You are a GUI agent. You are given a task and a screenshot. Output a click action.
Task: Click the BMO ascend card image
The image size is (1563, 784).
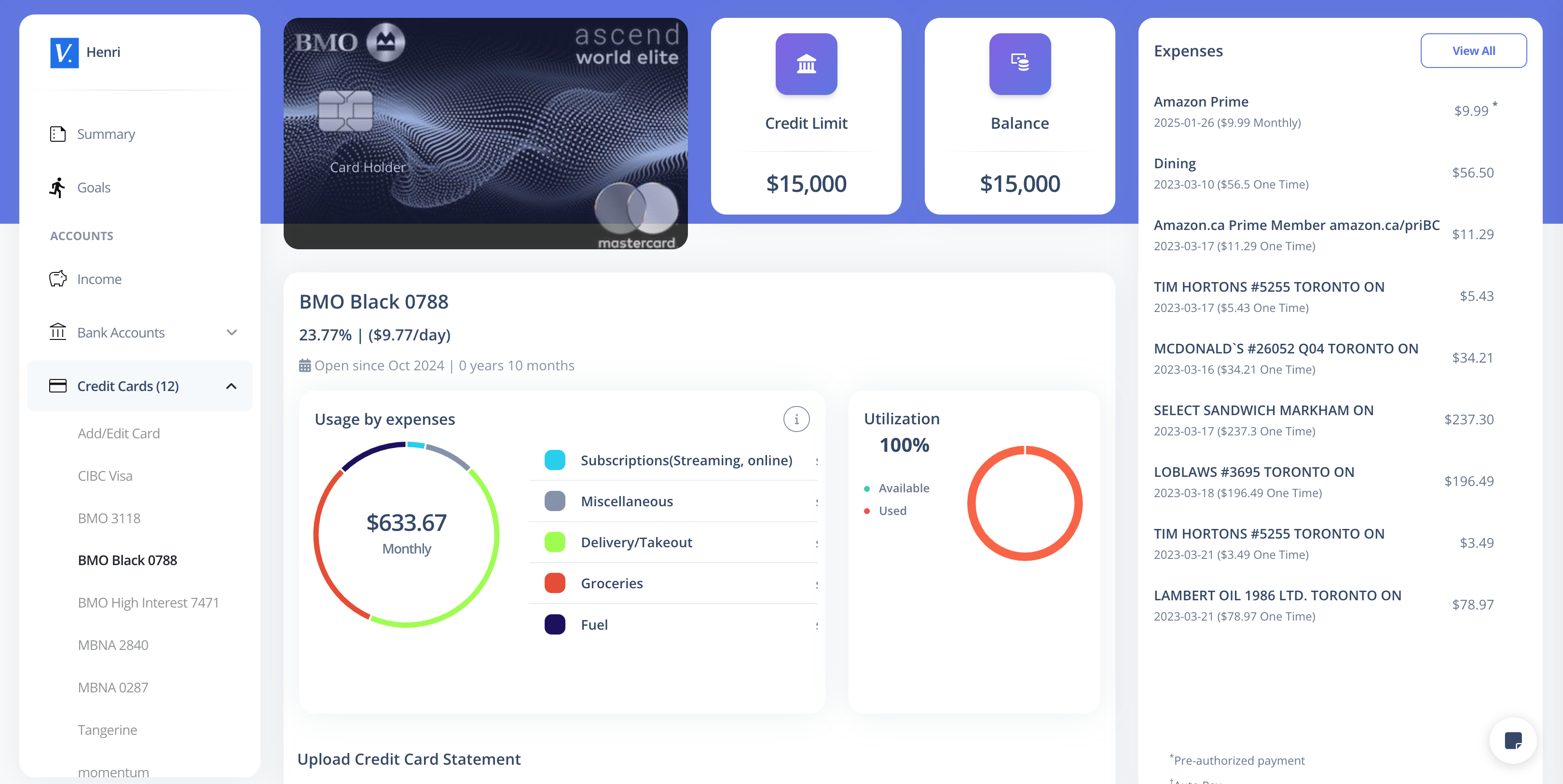pos(485,134)
